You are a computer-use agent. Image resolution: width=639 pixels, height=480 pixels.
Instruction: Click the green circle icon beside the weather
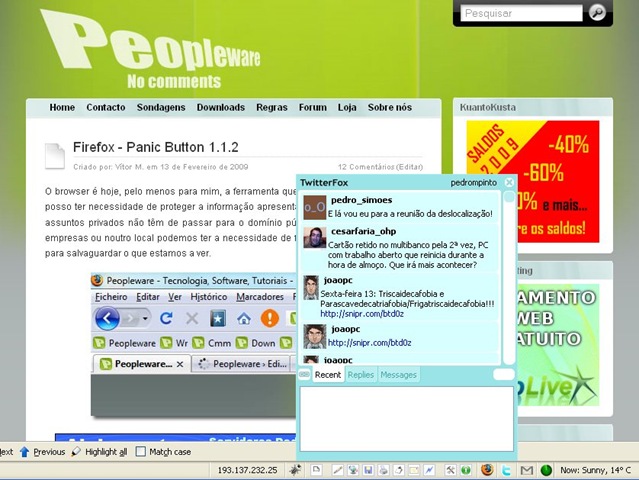pos(546,470)
